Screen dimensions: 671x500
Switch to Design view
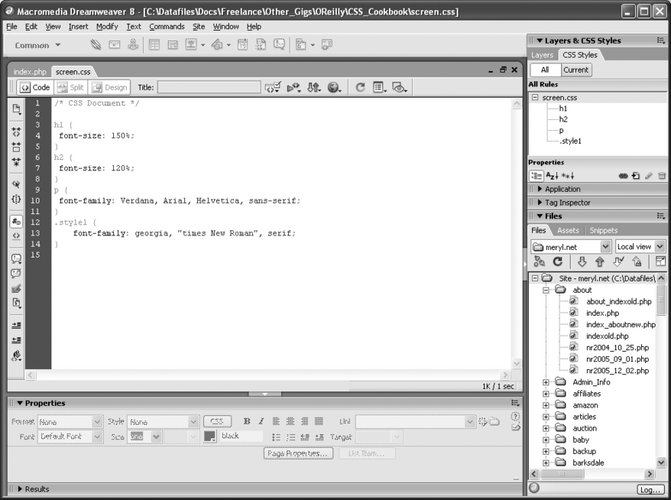(110, 87)
